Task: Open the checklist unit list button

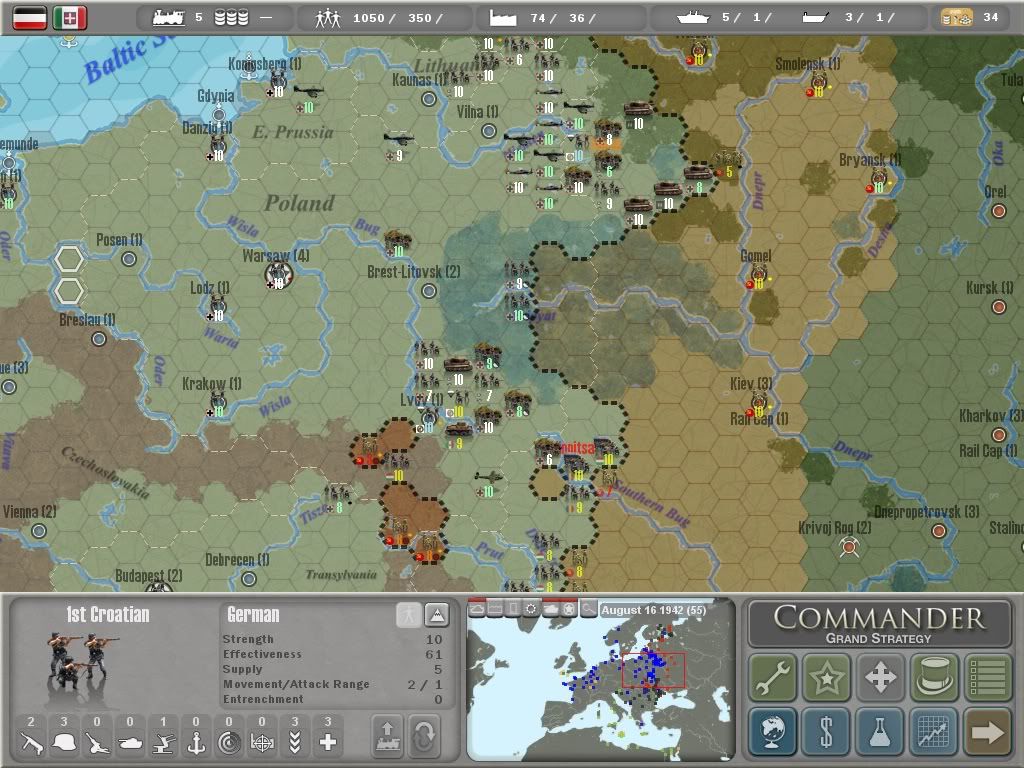Action: tap(988, 677)
